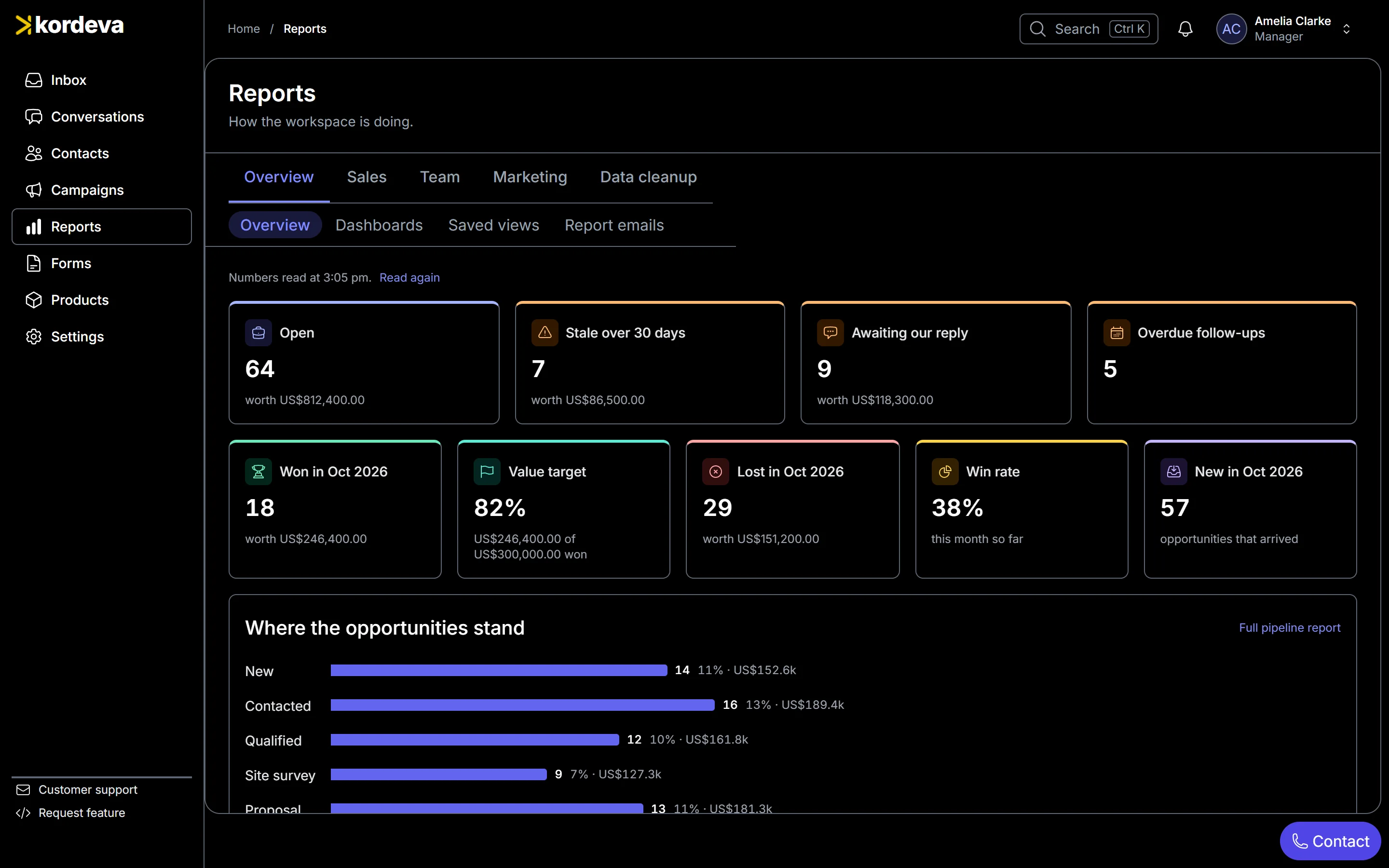1389x868 pixels.
Task: Click the Overdue follow-ups calendar icon
Action: (1117, 332)
